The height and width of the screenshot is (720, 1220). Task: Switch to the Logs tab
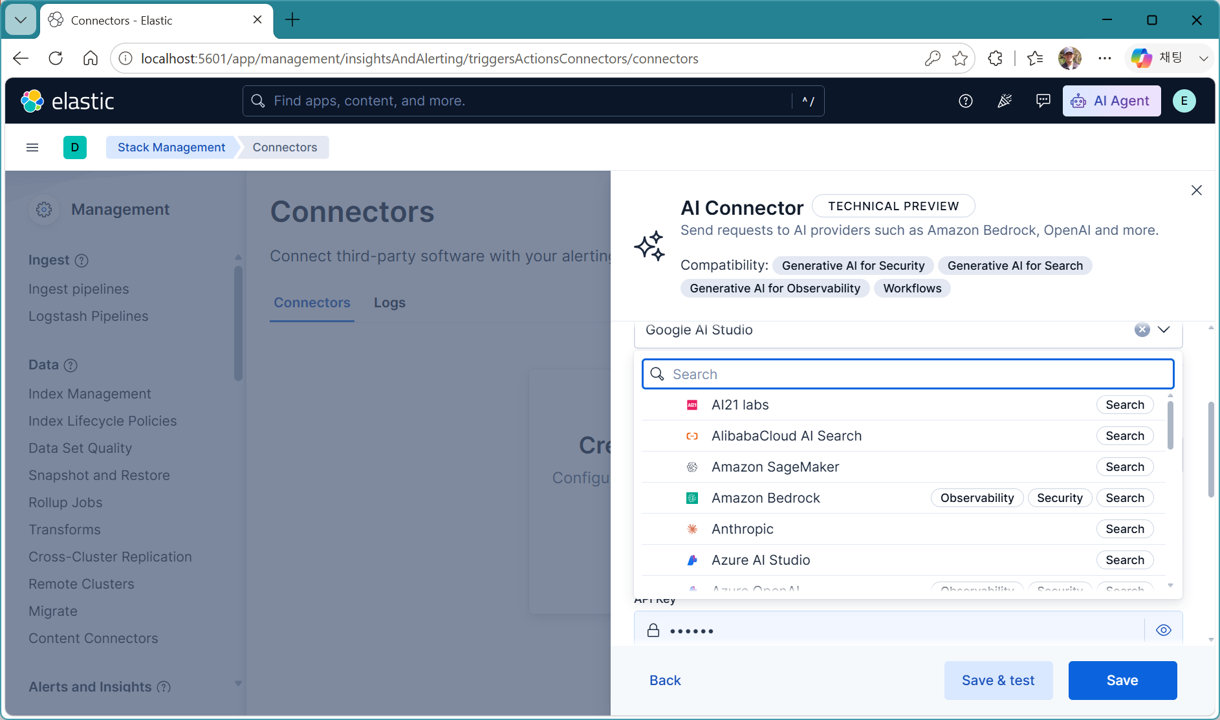point(389,303)
